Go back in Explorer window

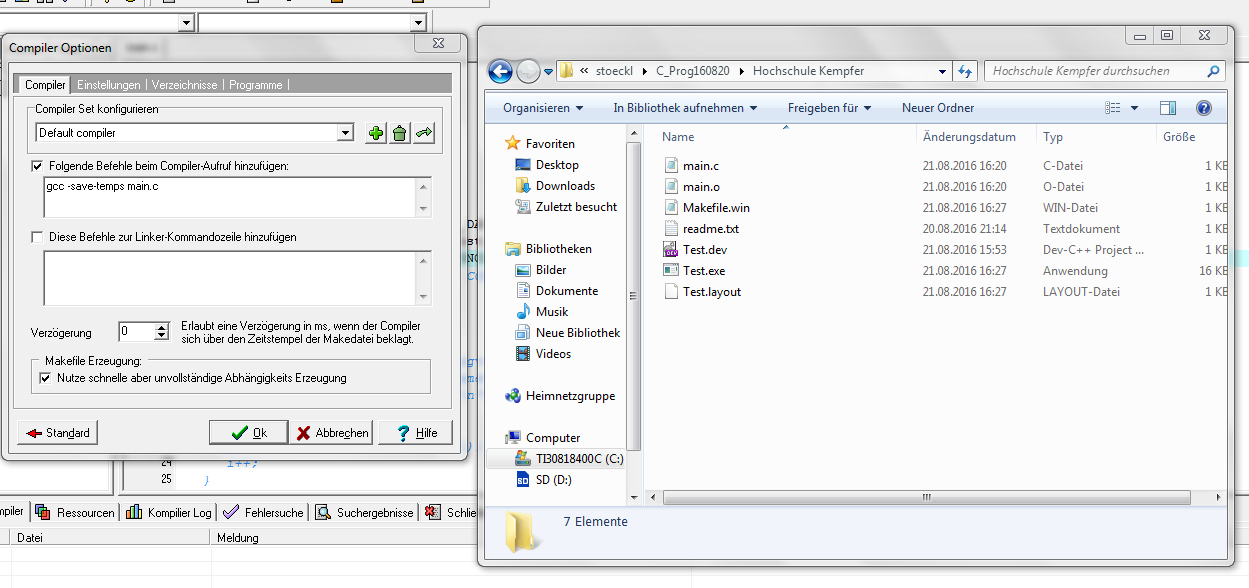click(501, 71)
